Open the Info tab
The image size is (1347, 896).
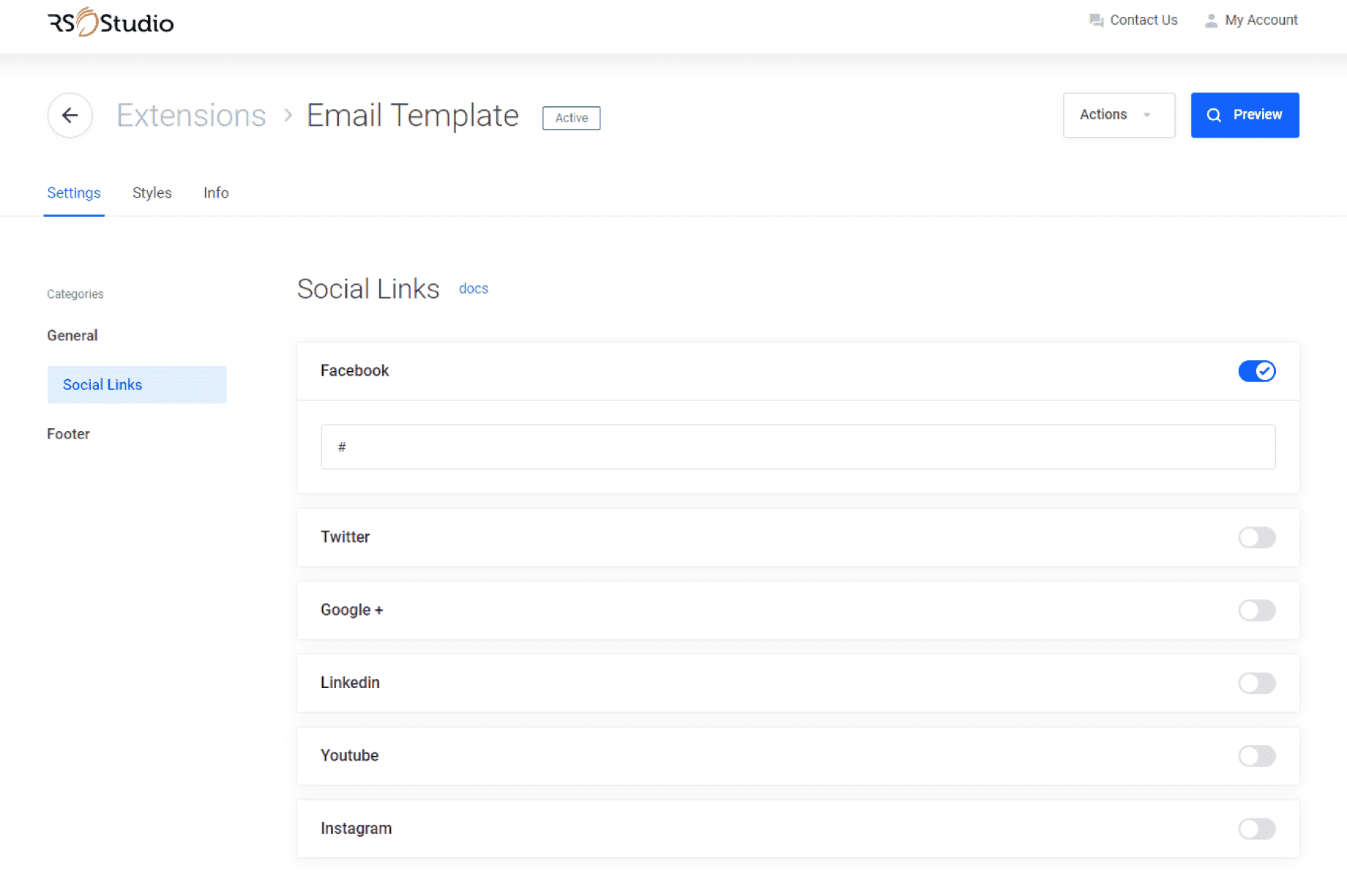click(x=216, y=193)
